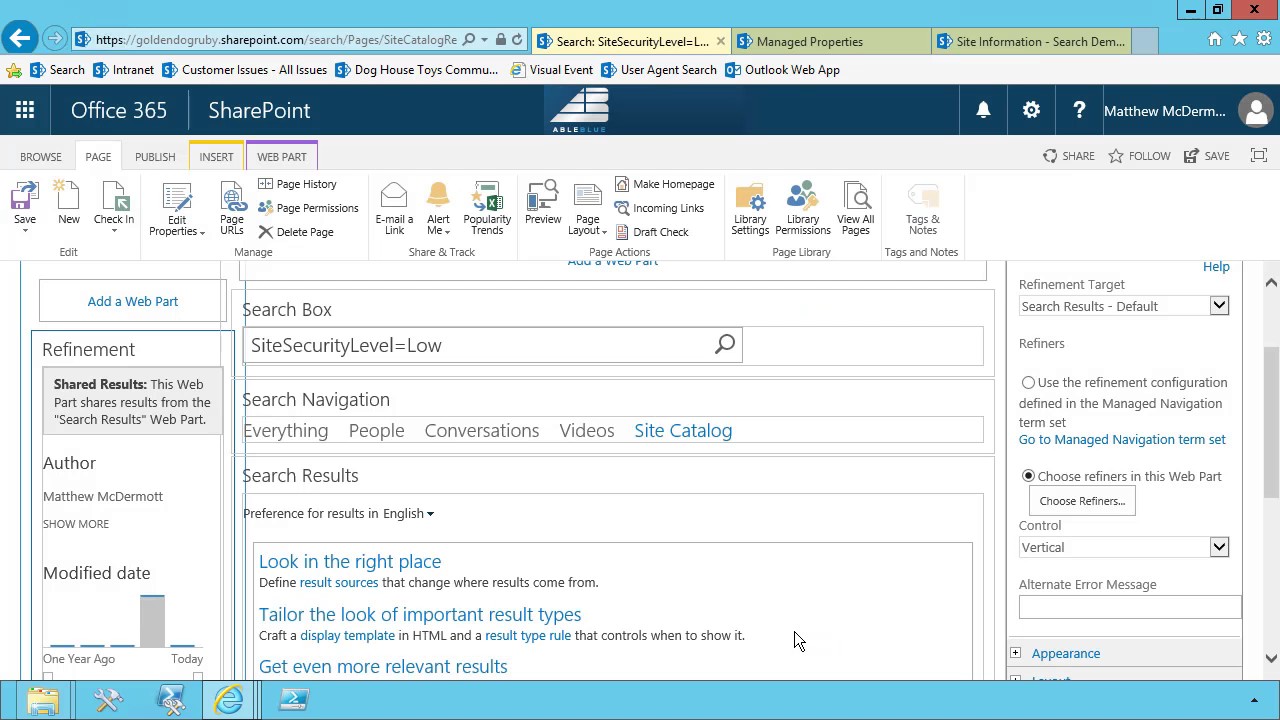Click the browser address bar

(x=275, y=40)
